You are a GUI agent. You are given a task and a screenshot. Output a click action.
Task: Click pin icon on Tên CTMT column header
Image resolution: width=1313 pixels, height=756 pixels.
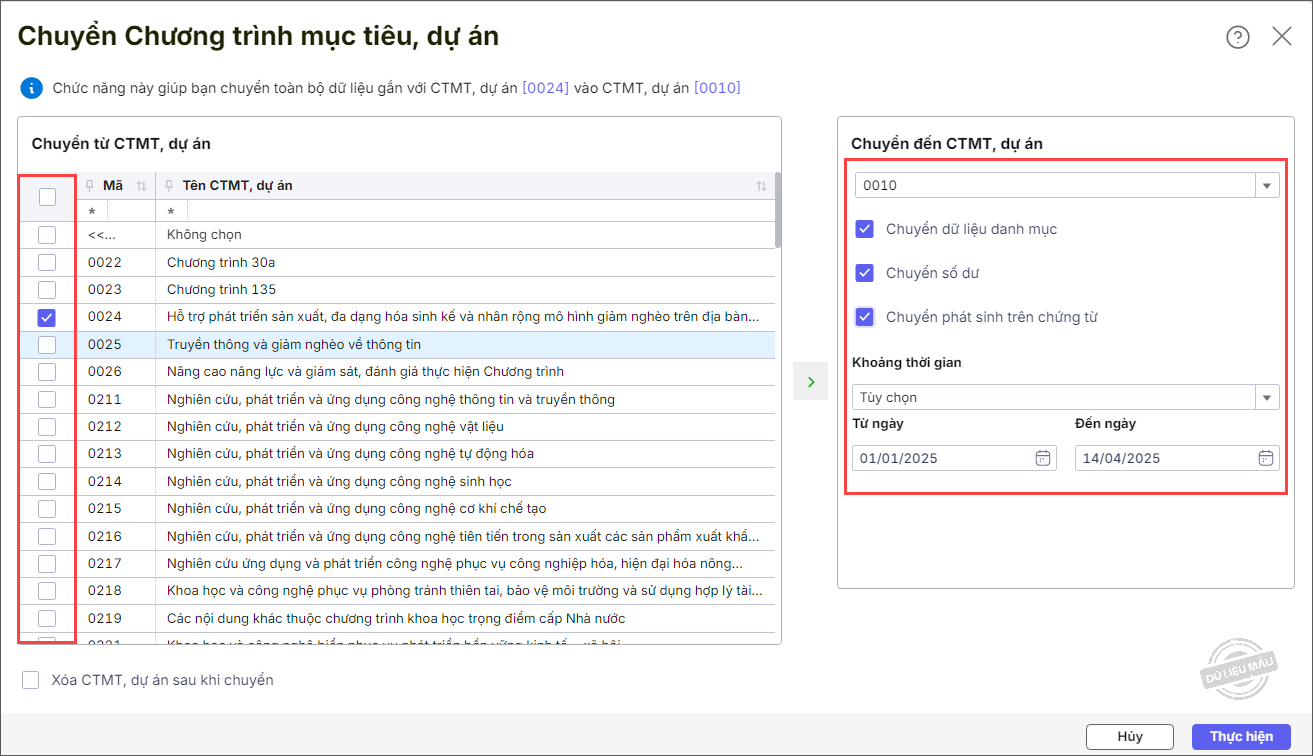point(169,186)
